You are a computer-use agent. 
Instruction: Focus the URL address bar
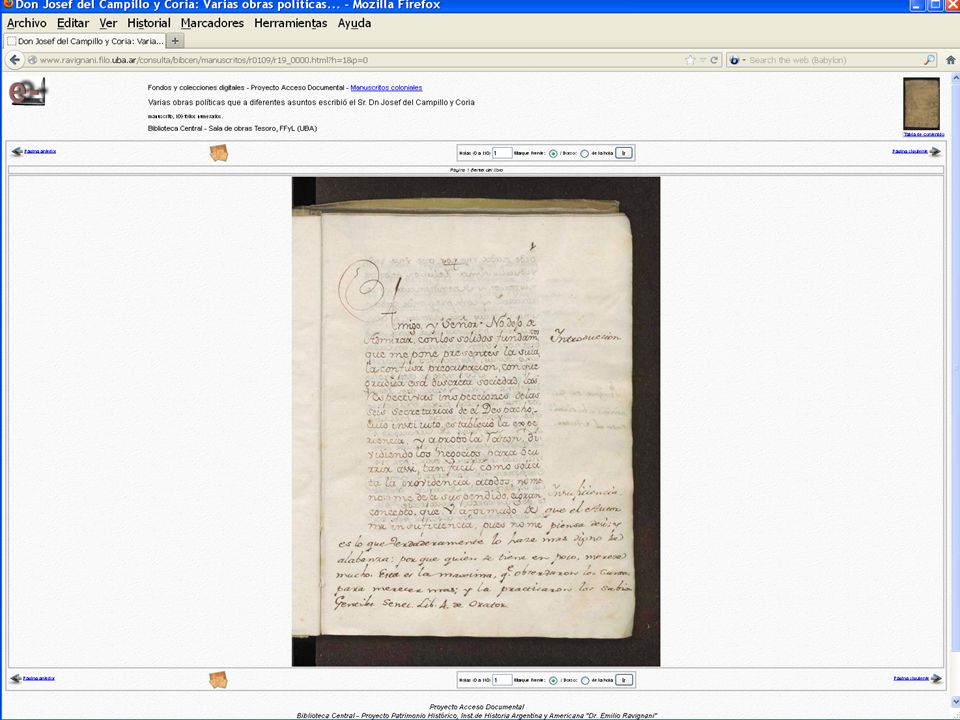coord(361,60)
